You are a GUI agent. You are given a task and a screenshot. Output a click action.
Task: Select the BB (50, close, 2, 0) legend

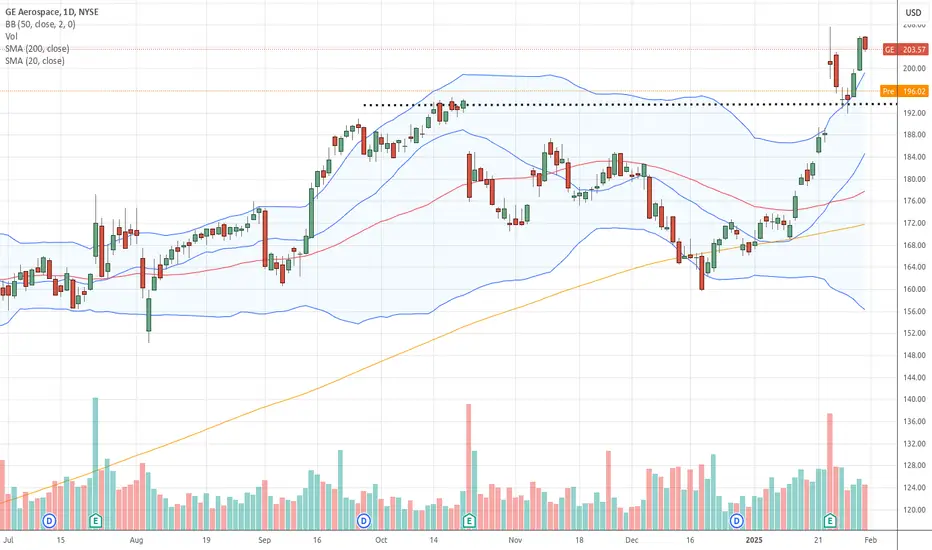(40, 24)
